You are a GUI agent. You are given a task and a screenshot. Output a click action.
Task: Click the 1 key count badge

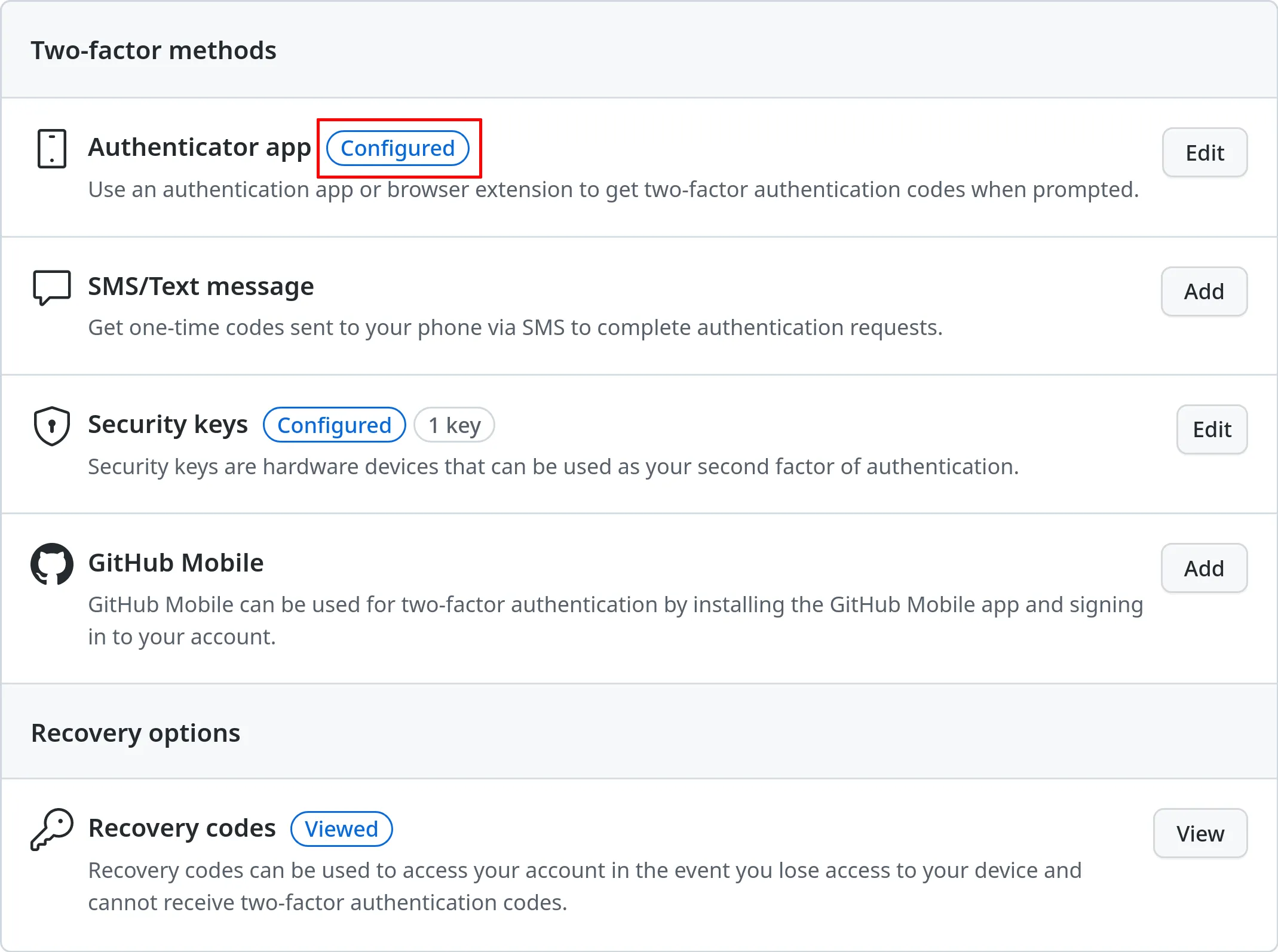tap(454, 425)
